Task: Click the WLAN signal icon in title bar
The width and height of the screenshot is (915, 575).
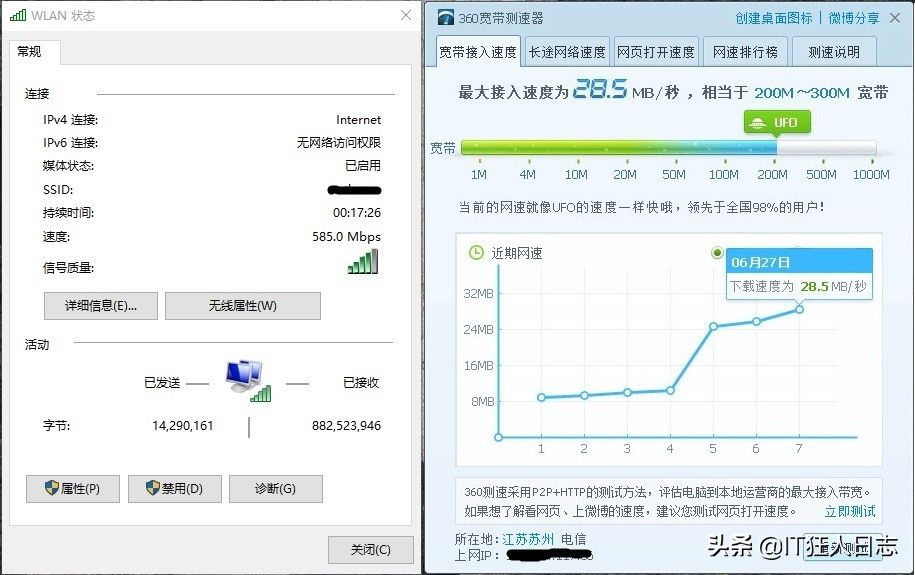Action: point(17,16)
